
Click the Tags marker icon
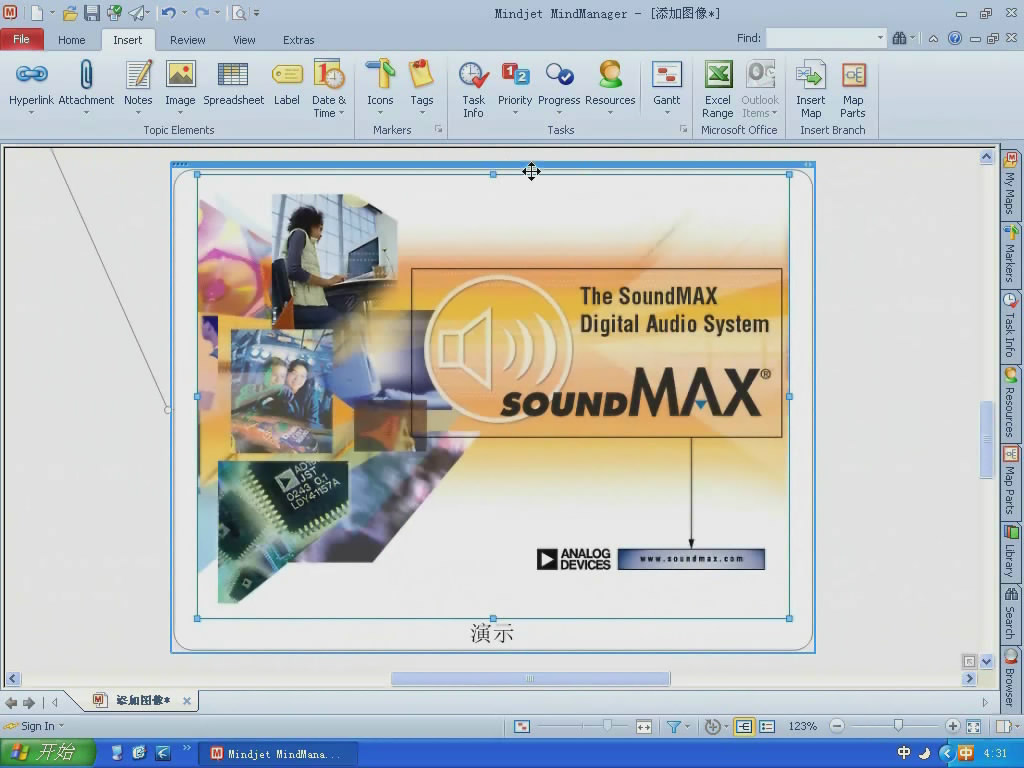coord(421,74)
